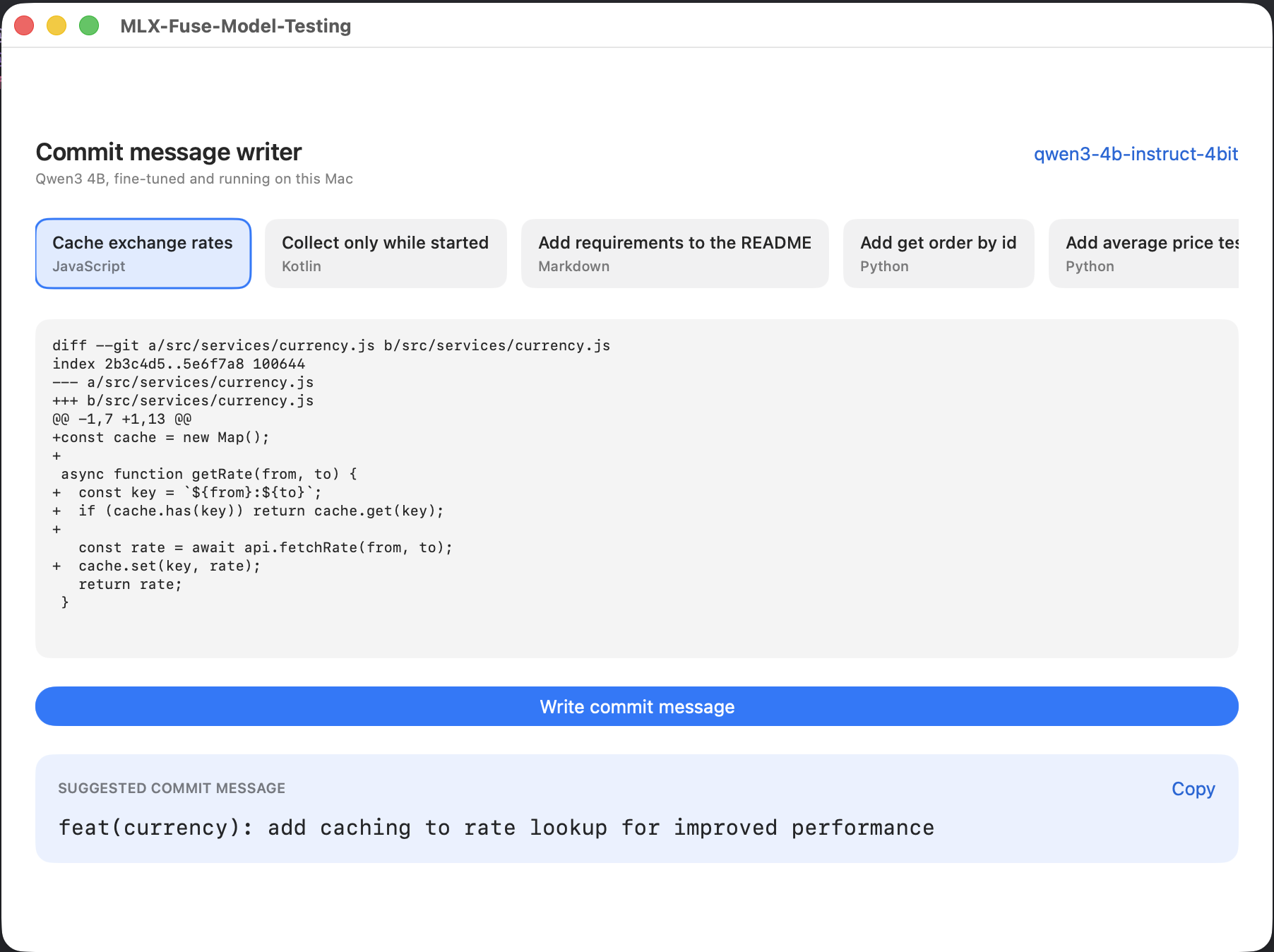
Task: Click the 'async function getRate(from, to)' line
Action: tap(209, 474)
